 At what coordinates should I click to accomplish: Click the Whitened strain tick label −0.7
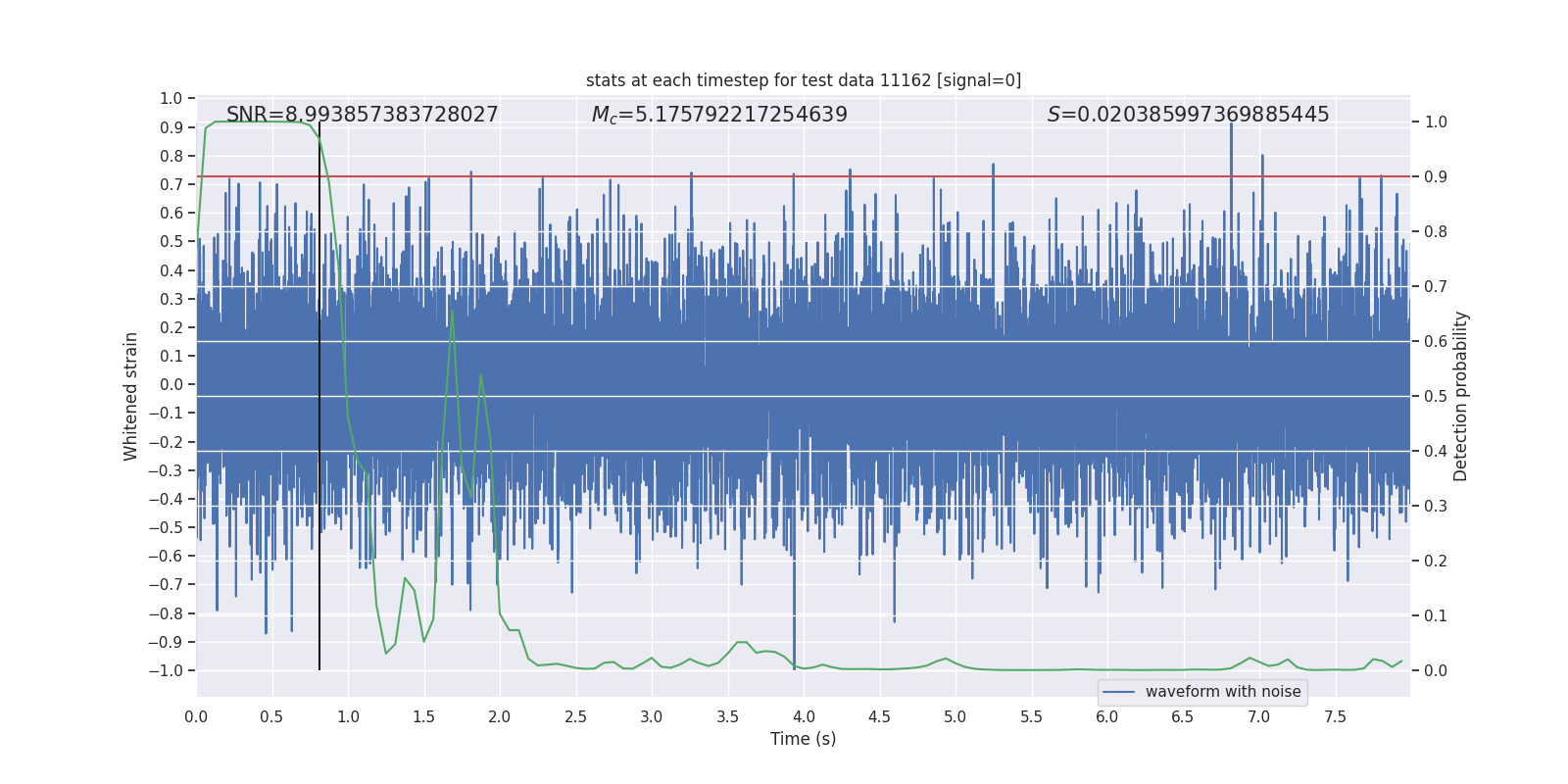click(x=166, y=585)
